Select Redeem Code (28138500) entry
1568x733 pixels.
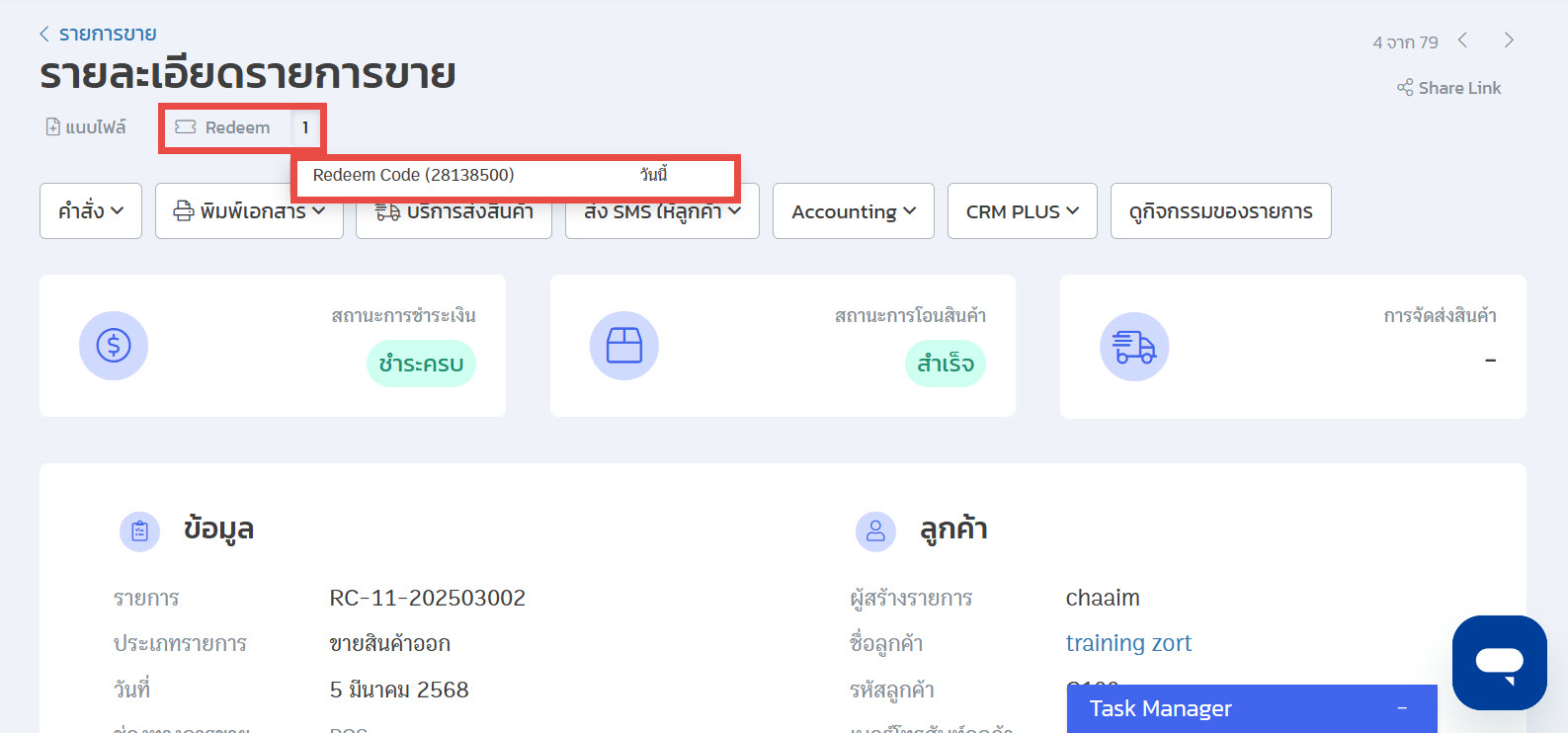[414, 175]
